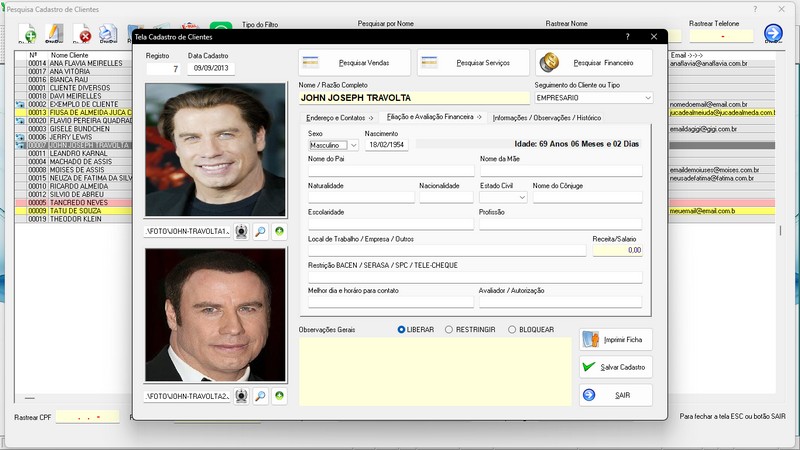
Task: Click into the Profissão field
Action: click(560, 223)
